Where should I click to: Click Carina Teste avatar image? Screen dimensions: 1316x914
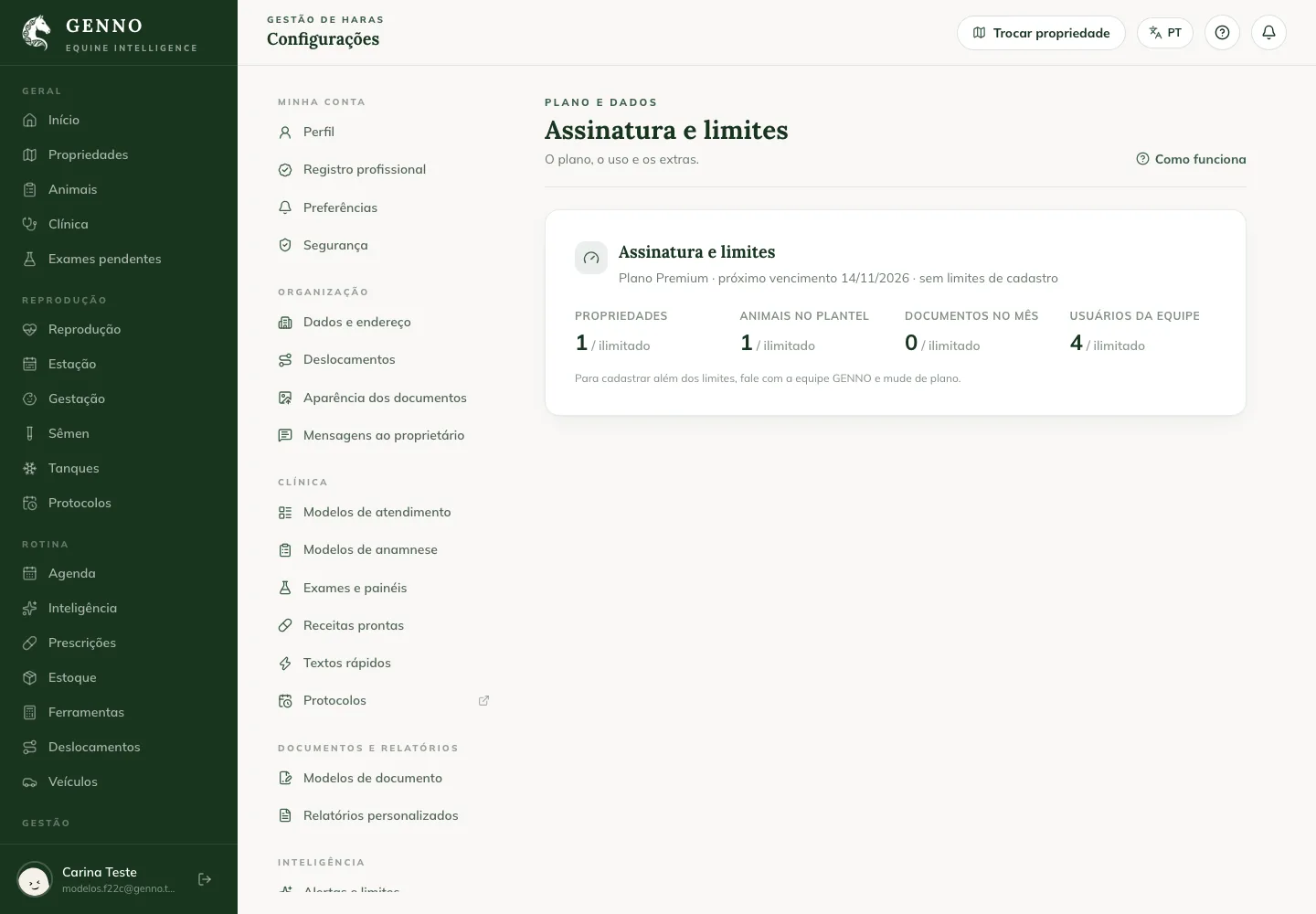pyautogui.click(x=35, y=880)
